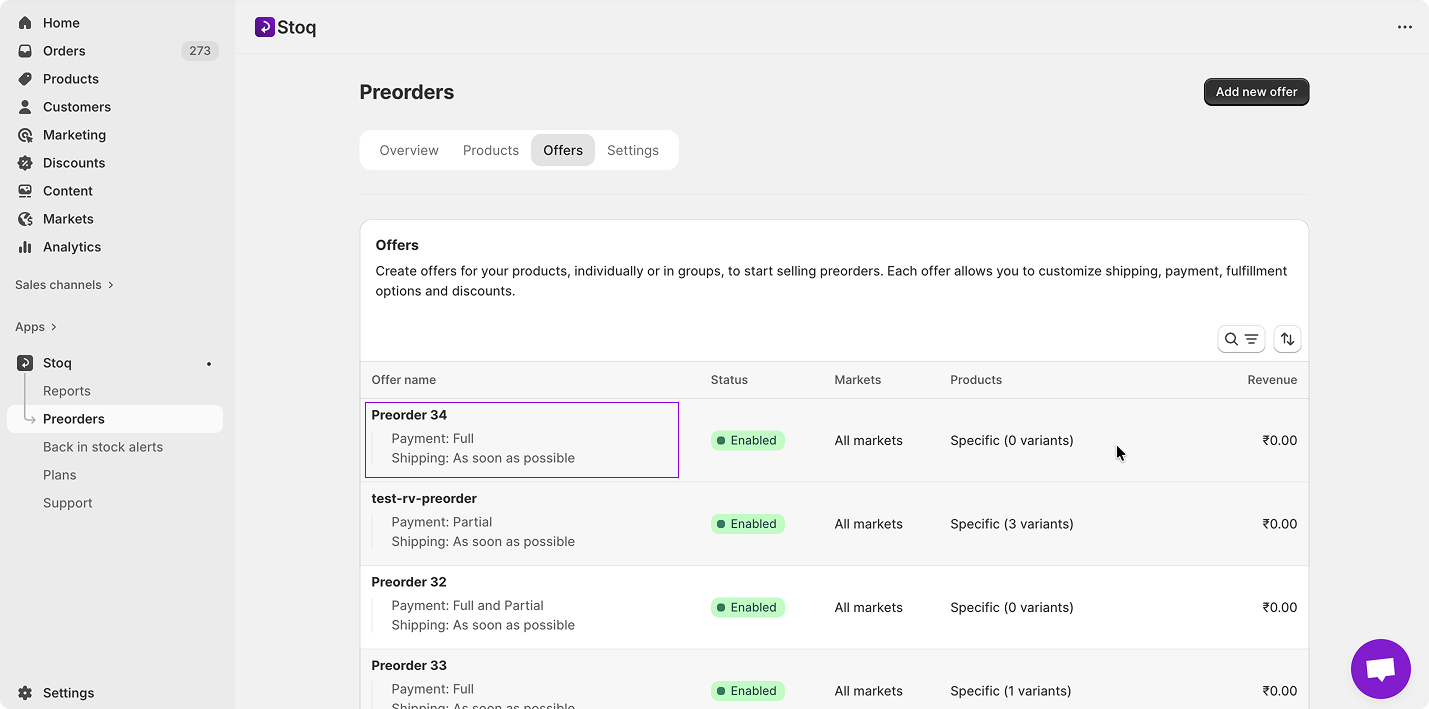Open the Marketing page link
The image size is (1429, 709).
[x=74, y=135]
